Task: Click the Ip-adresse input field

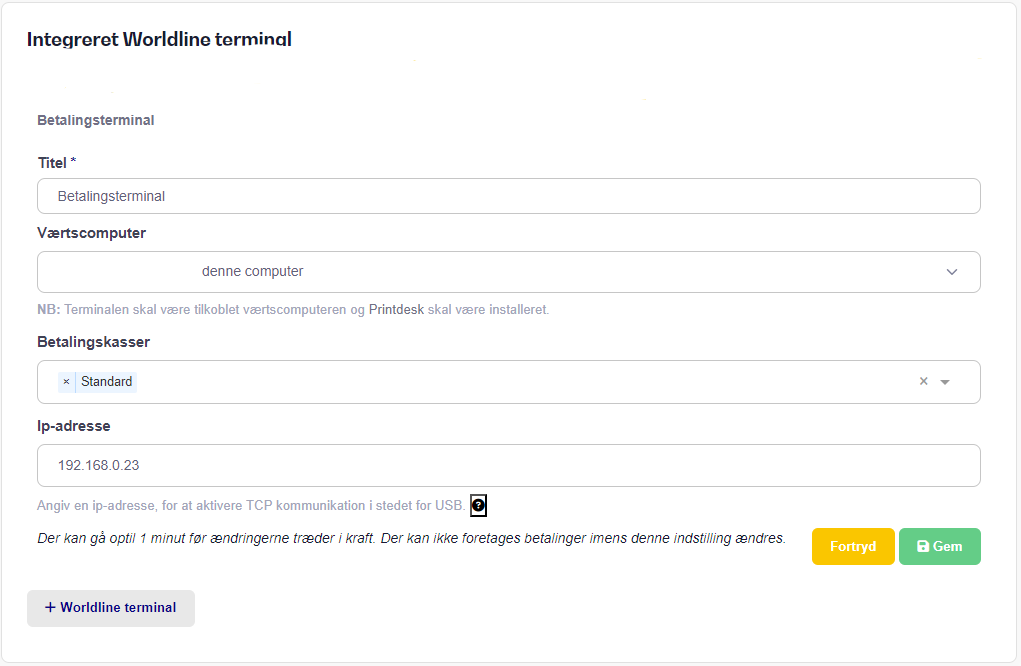Action: [509, 465]
